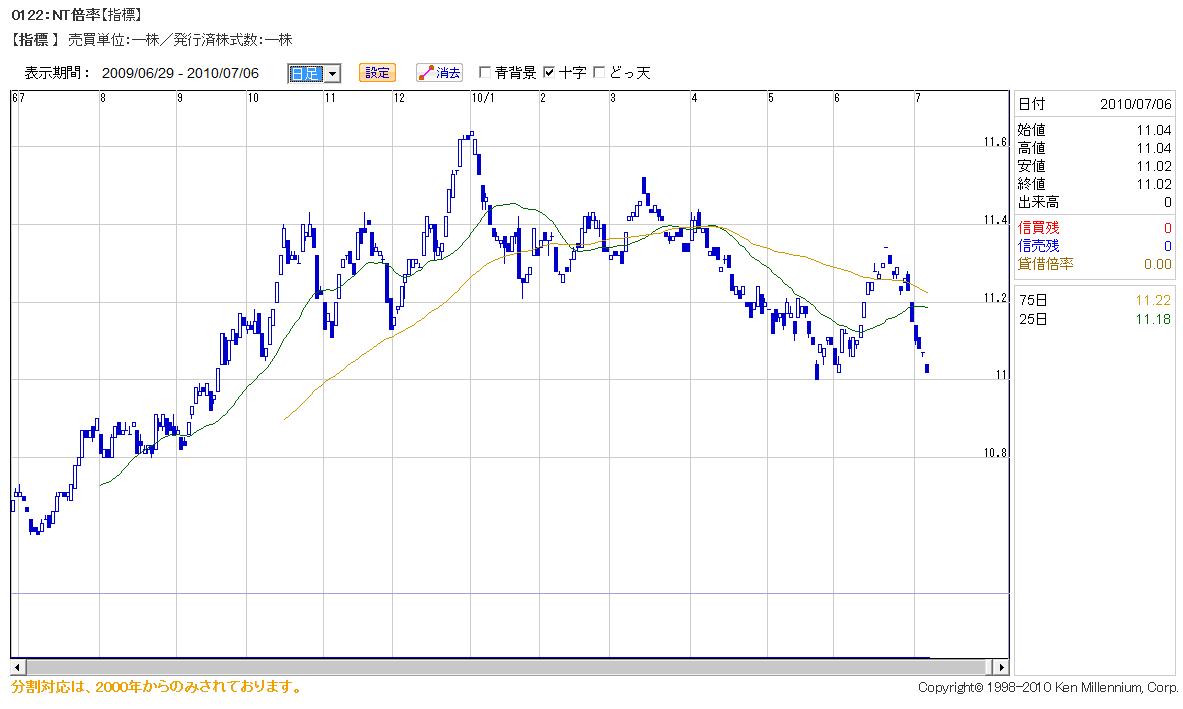The height and width of the screenshot is (709, 1183).
Task: Click the 終値 closing value row
Action: (1094, 184)
